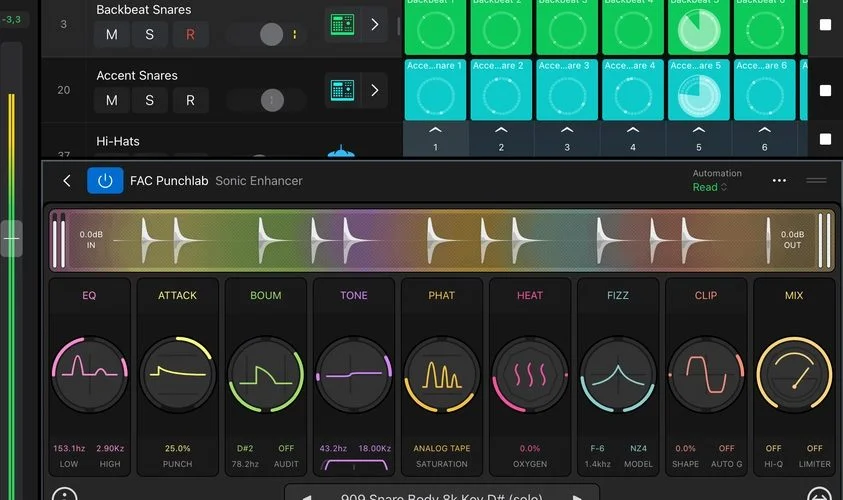Toggle FAC Punchlab power button
This screenshot has width=843, height=500.
click(105, 181)
